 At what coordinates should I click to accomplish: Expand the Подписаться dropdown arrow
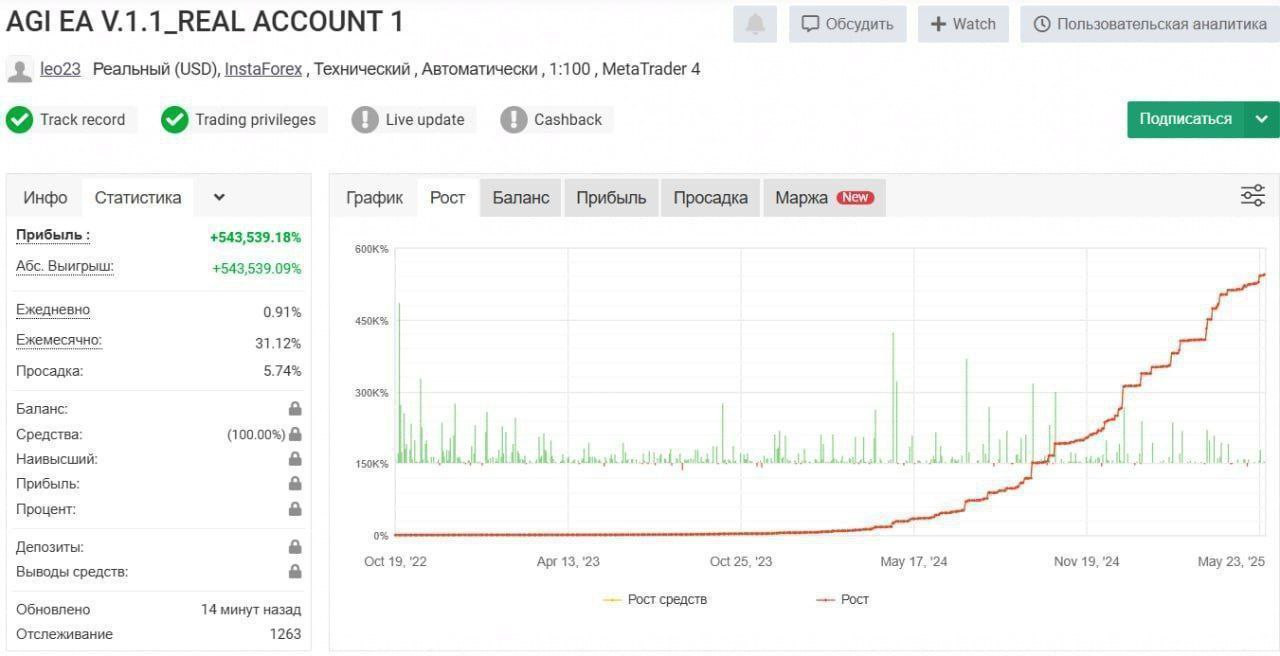point(1262,119)
